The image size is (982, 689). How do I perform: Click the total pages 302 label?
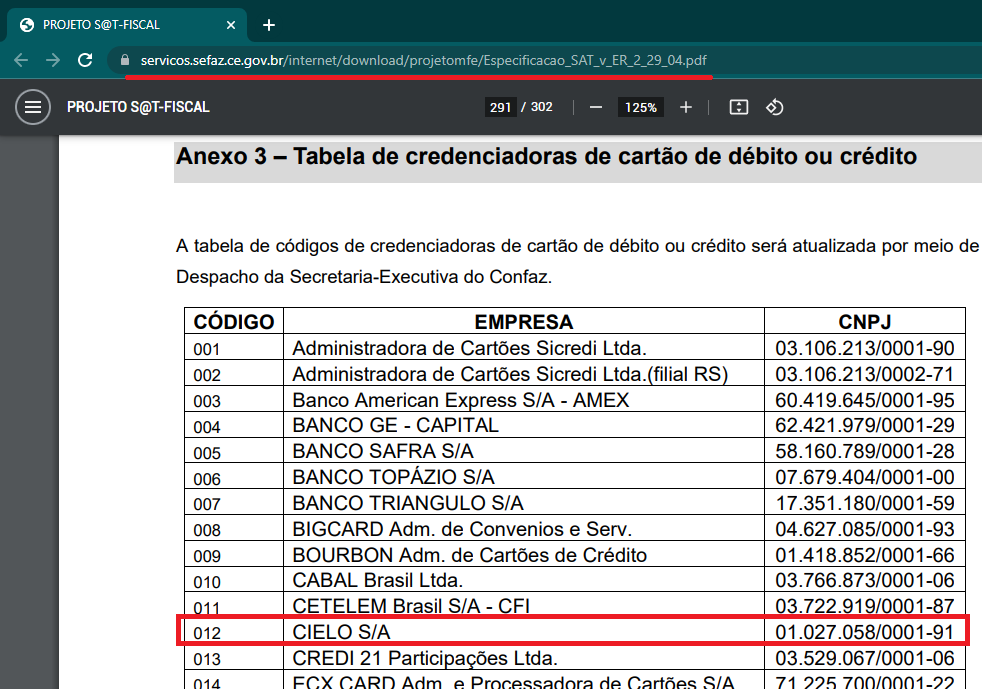pyautogui.click(x=541, y=106)
